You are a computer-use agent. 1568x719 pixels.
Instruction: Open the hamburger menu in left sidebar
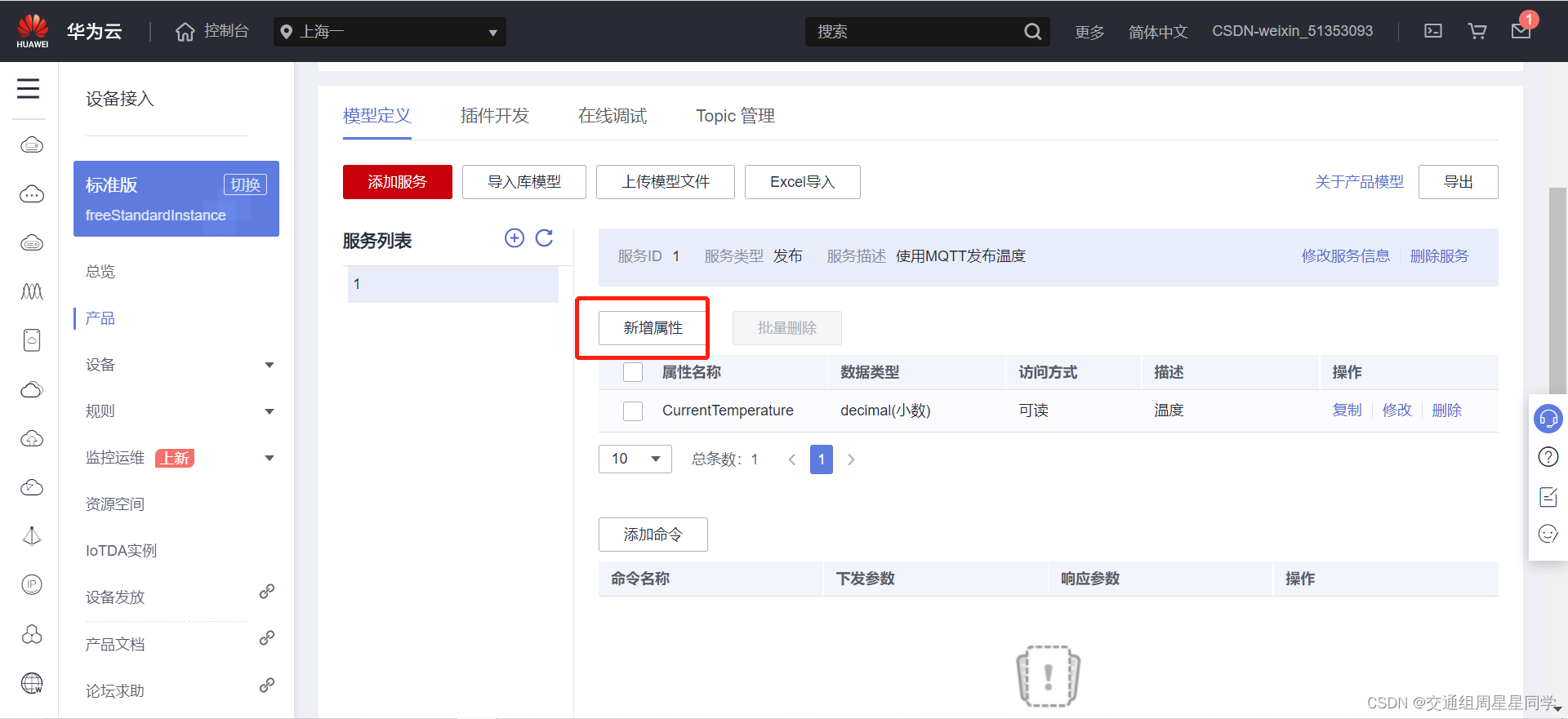pyautogui.click(x=29, y=88)
